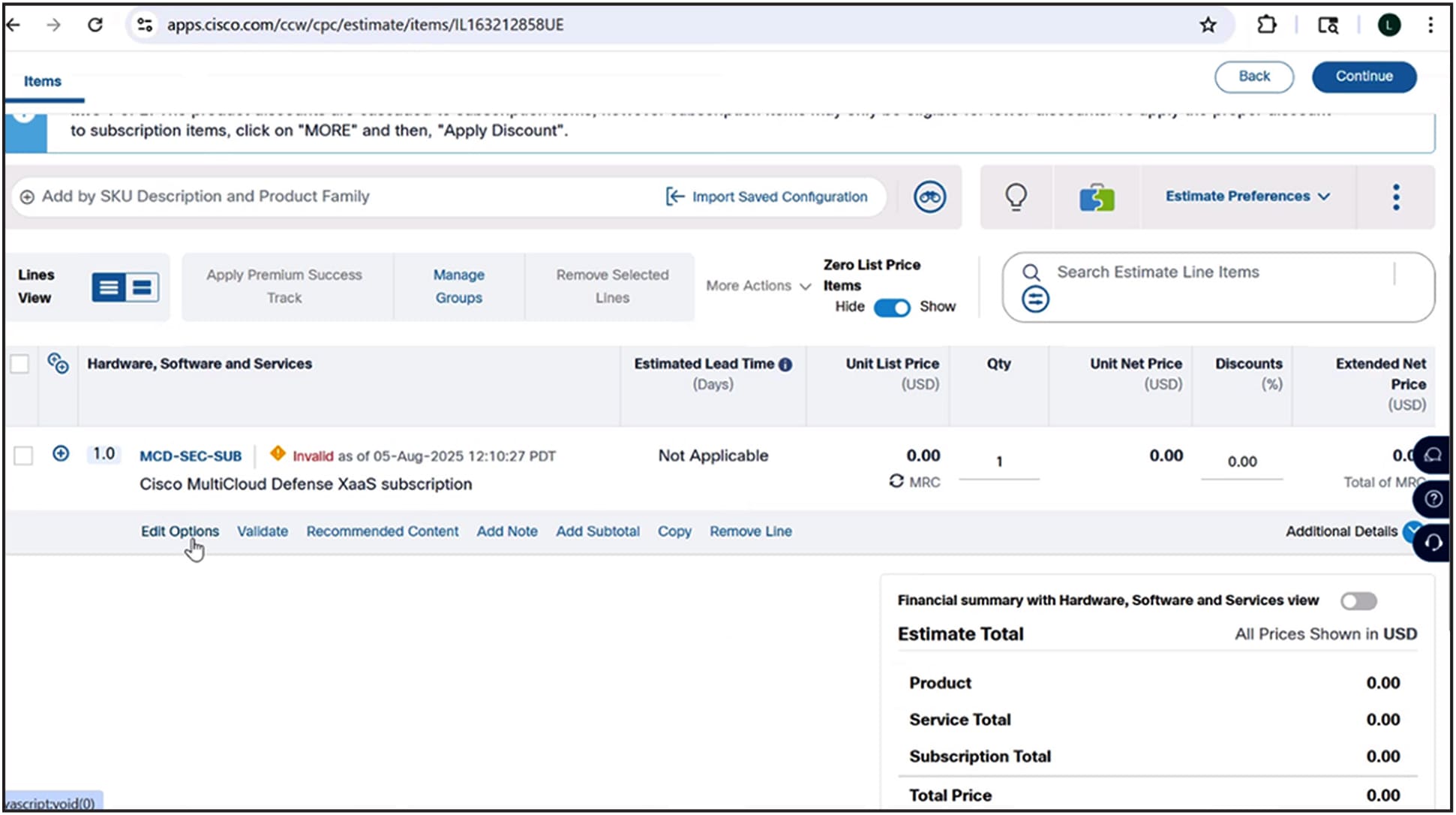Expand Additional Details chevron
This screenshot has height=815, width=1456.
coord(1410,531)
